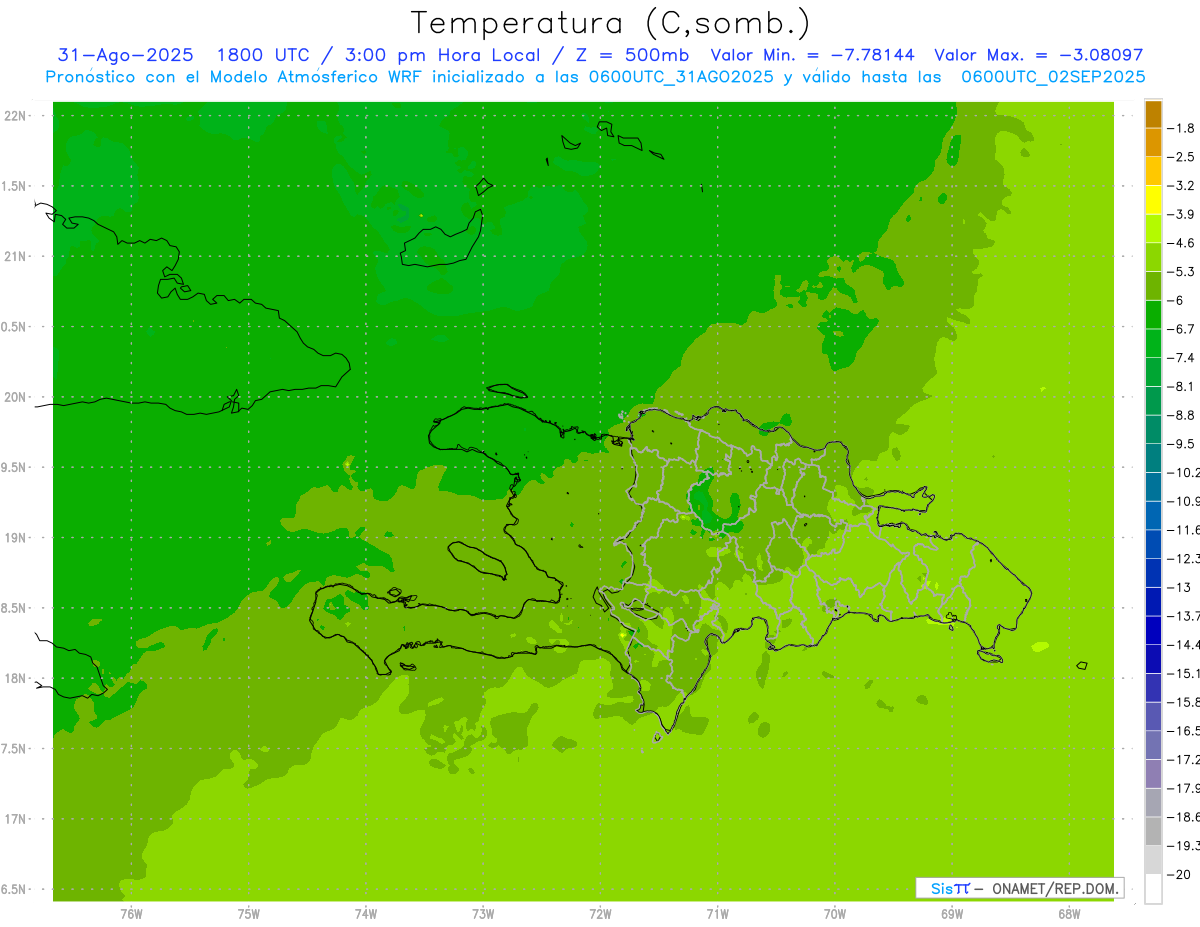This screenshot has width=1200, height=927.
Task: Click the "76W" longitude label
Action: coord(131,913)
